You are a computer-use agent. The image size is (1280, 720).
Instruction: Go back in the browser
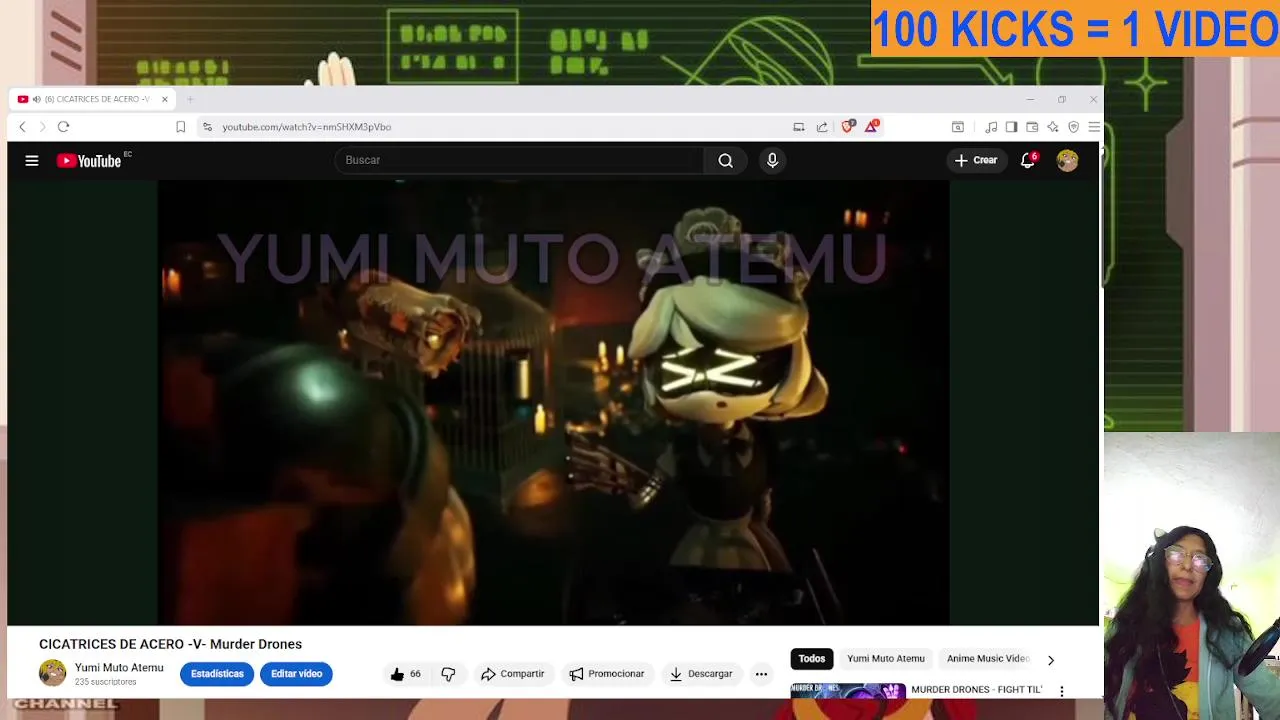coord(22,127)
